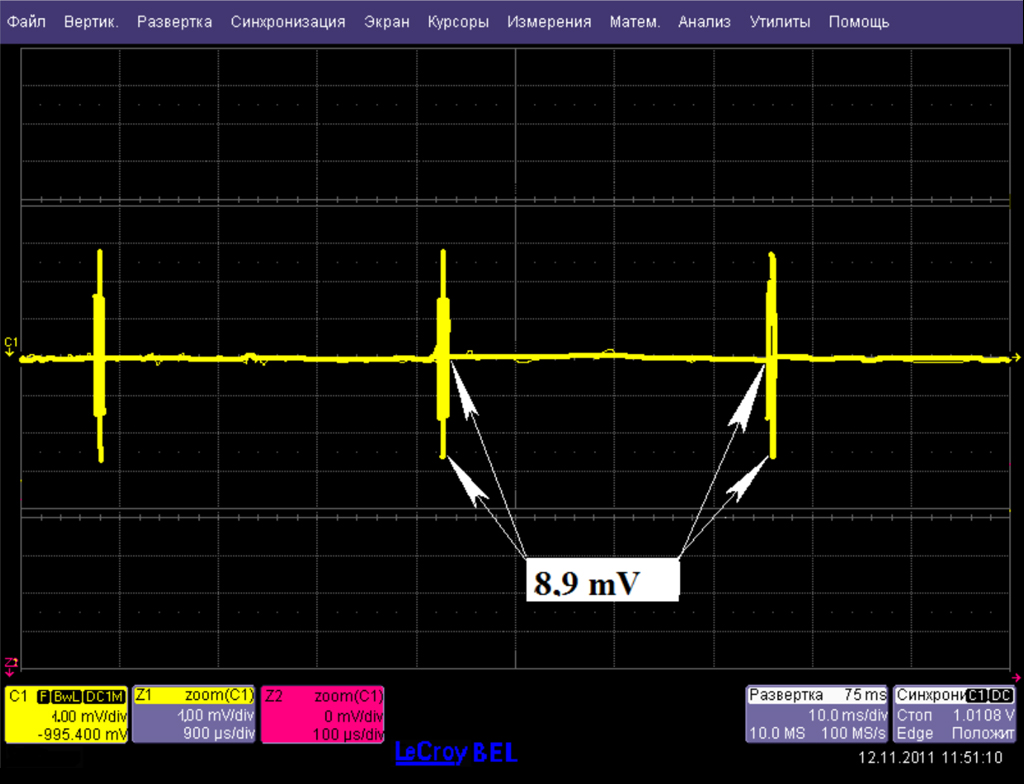Open the Матем. menu
Viewport: 1024px width, 784px height.
[635, 22]
